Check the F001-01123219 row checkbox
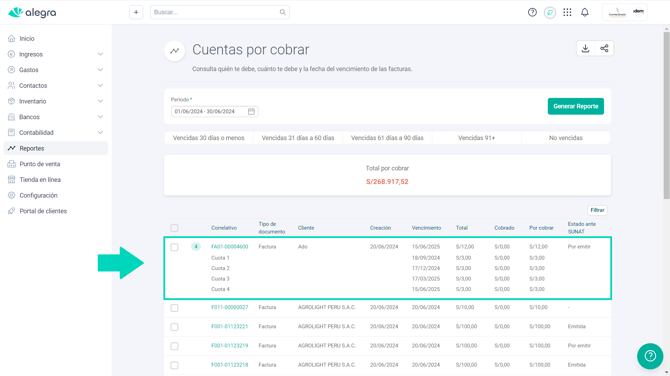This screenshot has height=376, width=670. pyautogui.click(x=174, y=346)
